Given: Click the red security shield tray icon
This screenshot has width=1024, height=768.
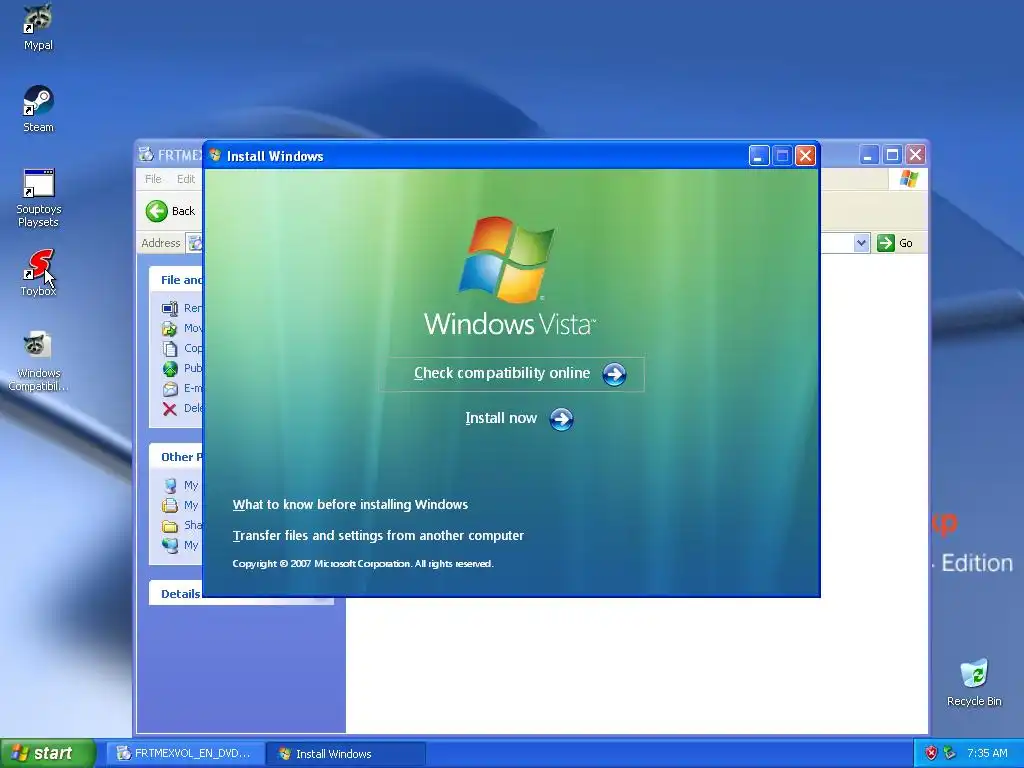Looking at the screenshot, I should click(931, 753).
